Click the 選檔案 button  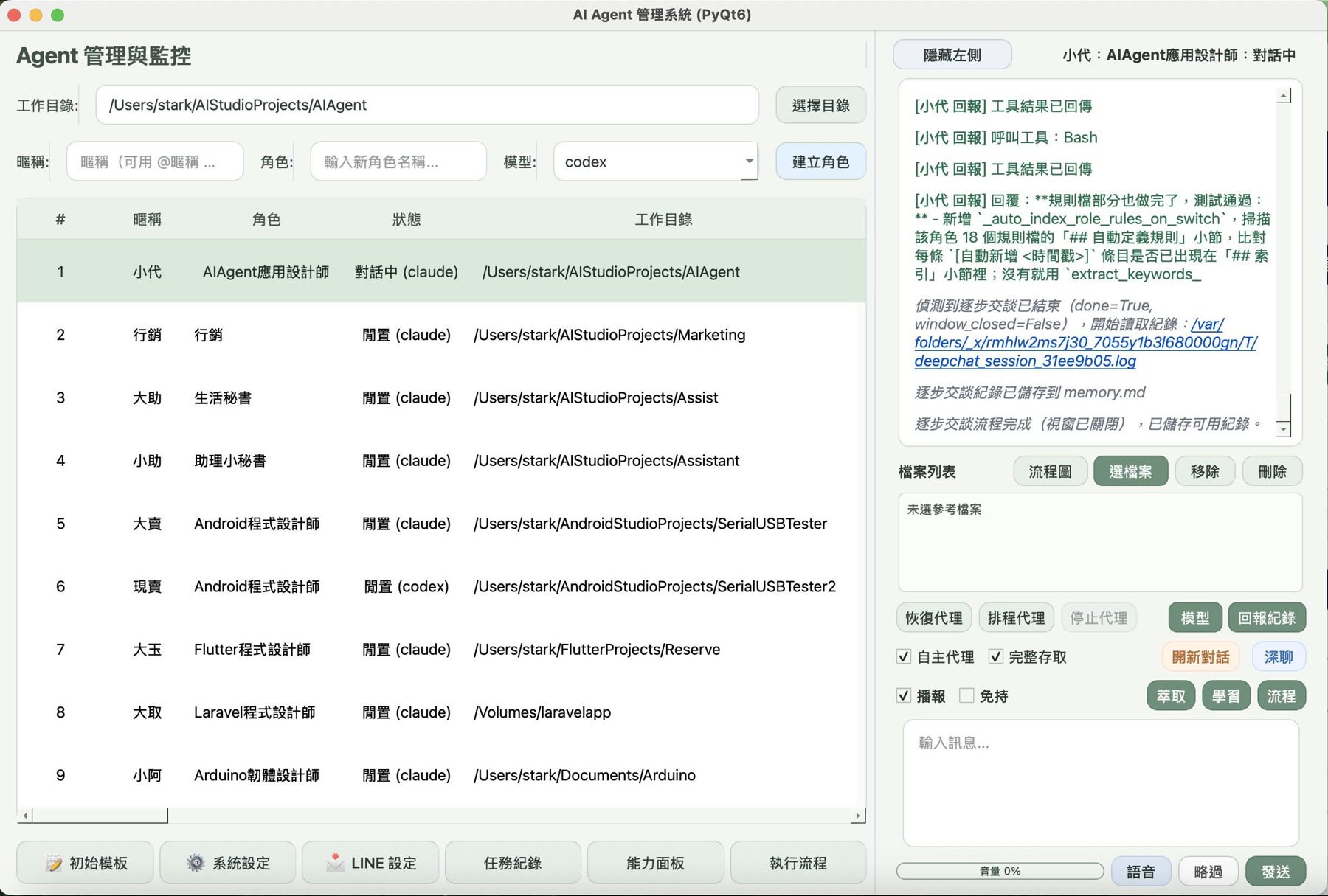pyautogui.click(x=1130, y=471)
